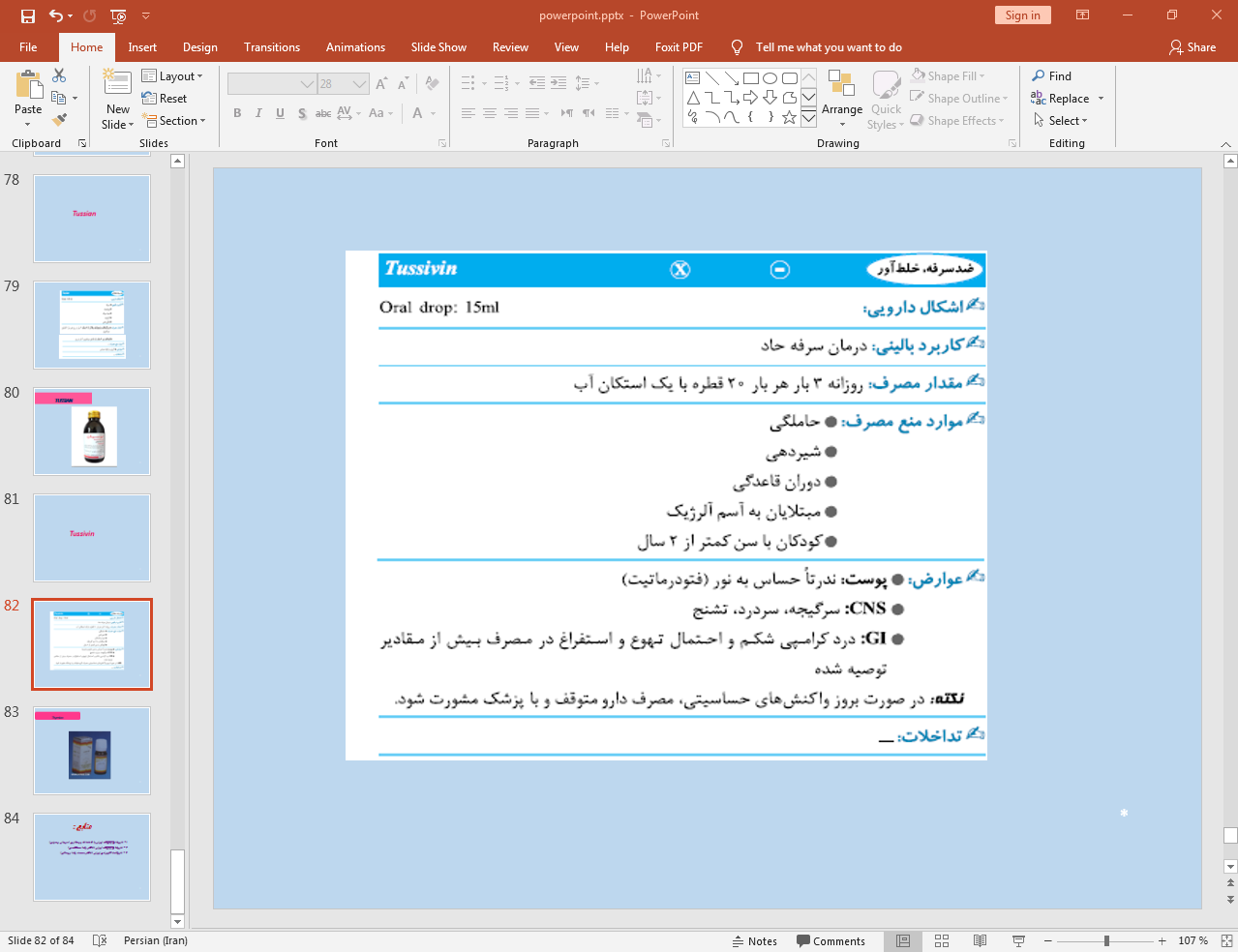Image resolution: width=1238 pixels, height=952 pixels.
Task: Justify text in Paragraph group
Action: (532, 113)
